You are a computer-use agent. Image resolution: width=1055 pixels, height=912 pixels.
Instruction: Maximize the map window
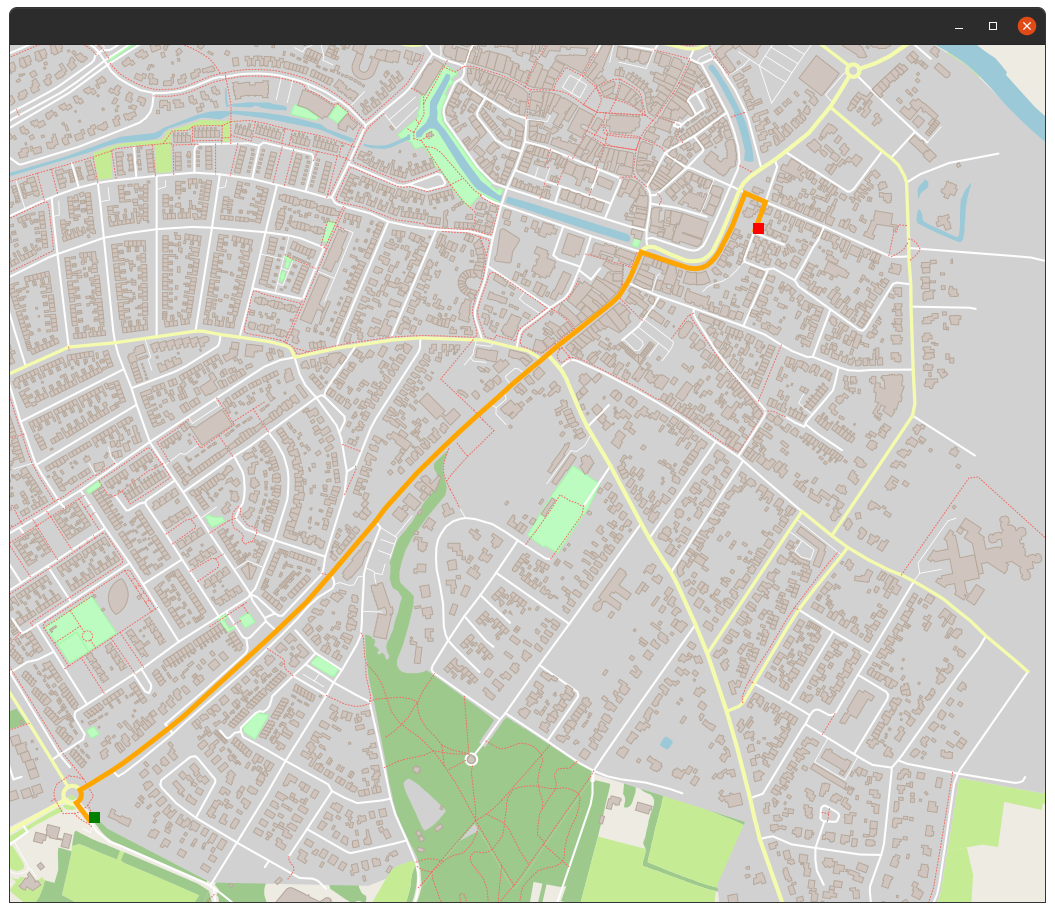pos(992,26)
